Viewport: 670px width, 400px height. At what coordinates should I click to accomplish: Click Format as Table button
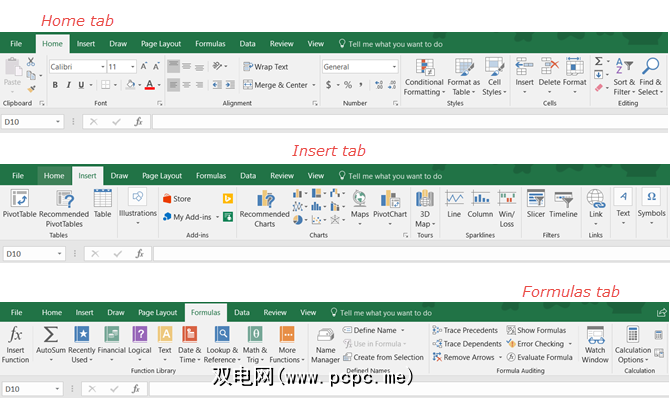[464, 77]
